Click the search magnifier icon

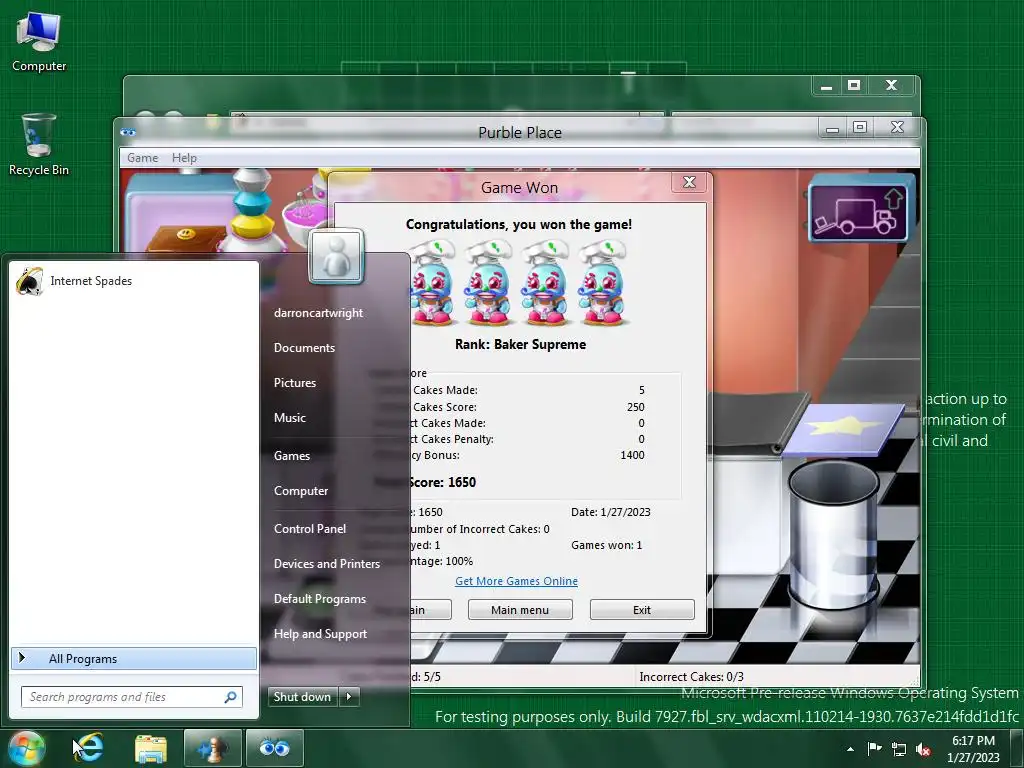pyautogui.click(x=230, y=697)
